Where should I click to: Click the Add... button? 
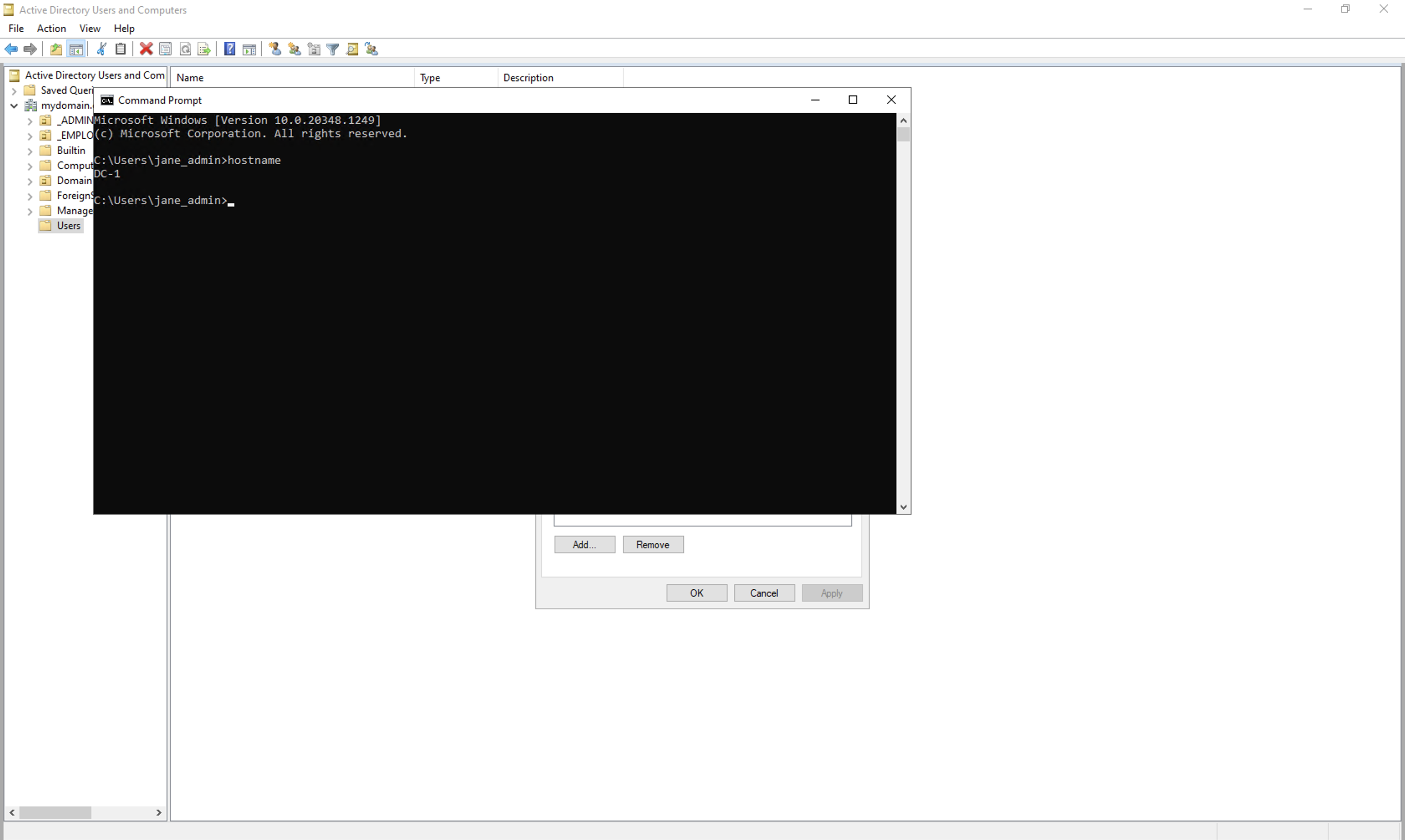(585, 545)
